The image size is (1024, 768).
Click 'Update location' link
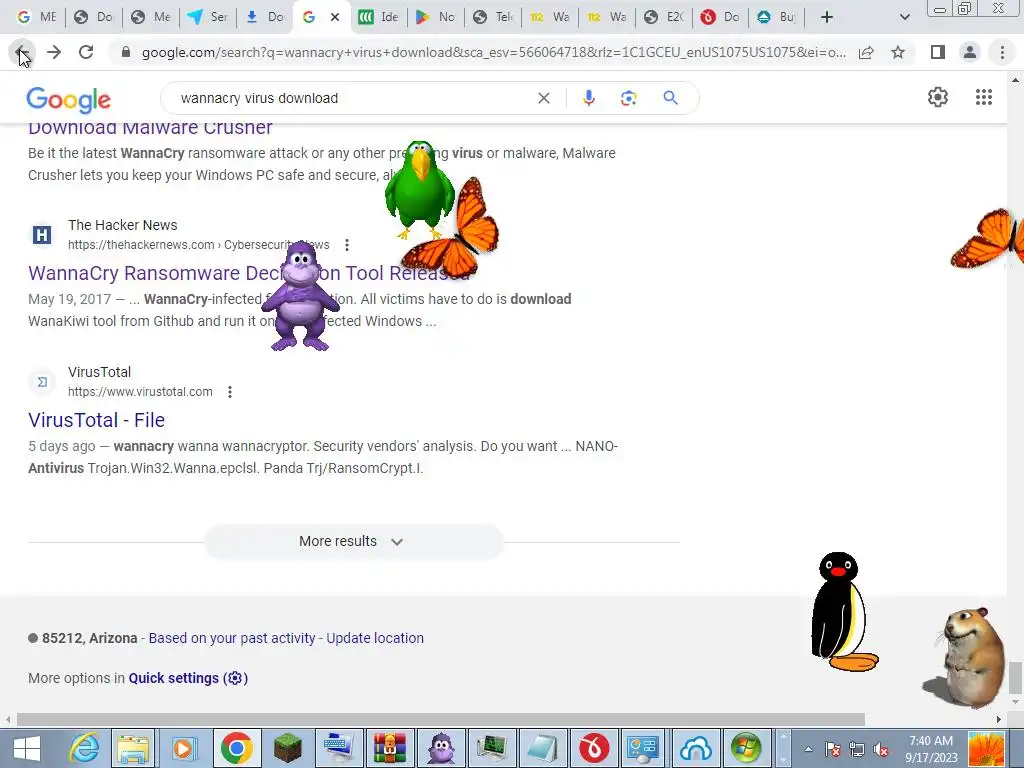pos(375,638)
